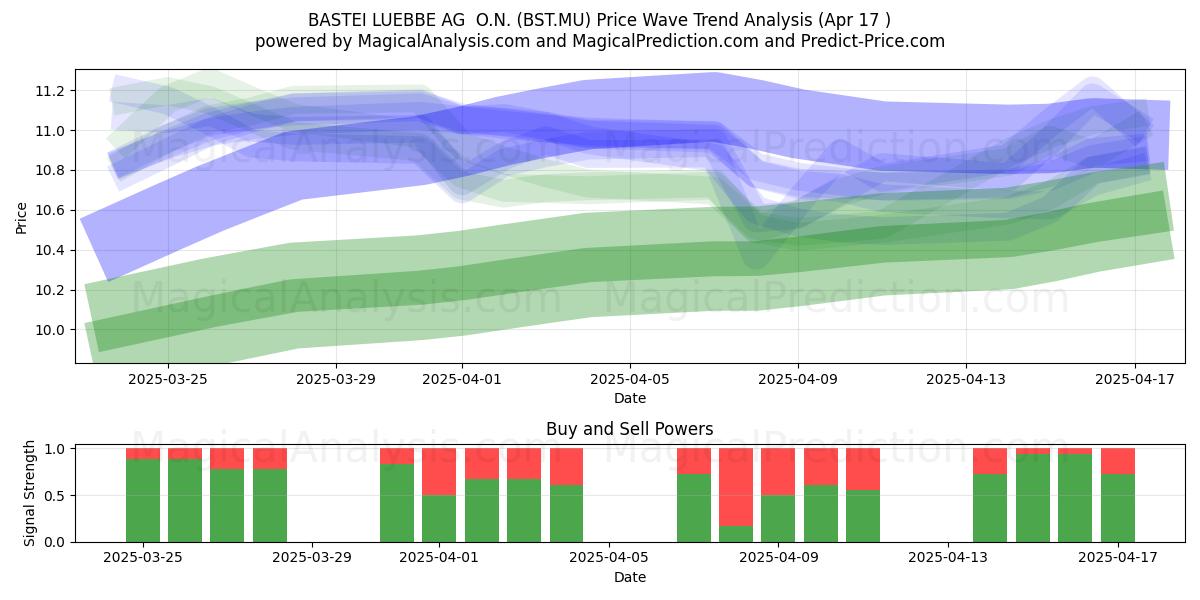Click the 11.2 price axis tick label
This screenshot has height=600, width=1200.
click(51, 91)
